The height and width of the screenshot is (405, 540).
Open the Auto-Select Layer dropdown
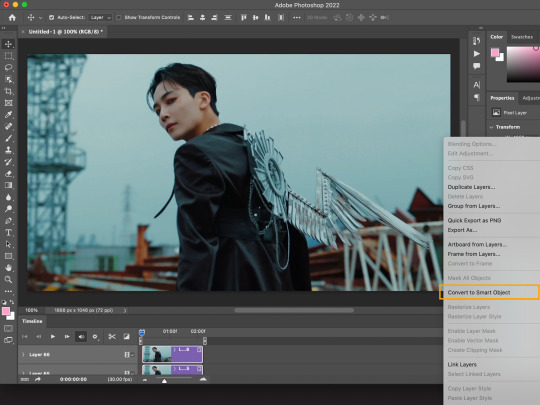click(100, 17)
